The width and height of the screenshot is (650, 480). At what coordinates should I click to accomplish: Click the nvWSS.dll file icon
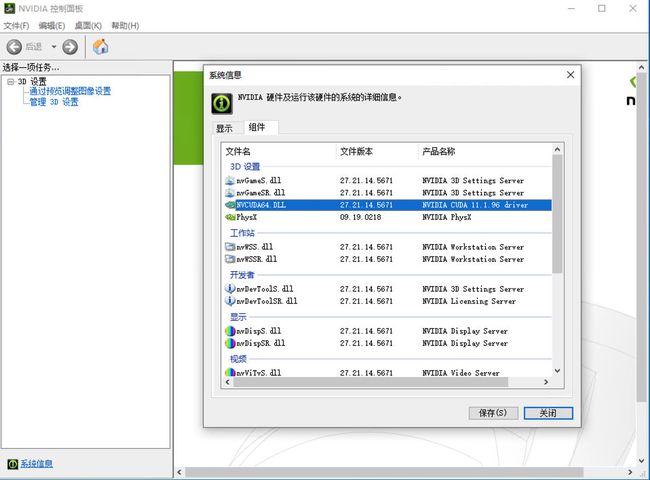(x=230, y=247)
